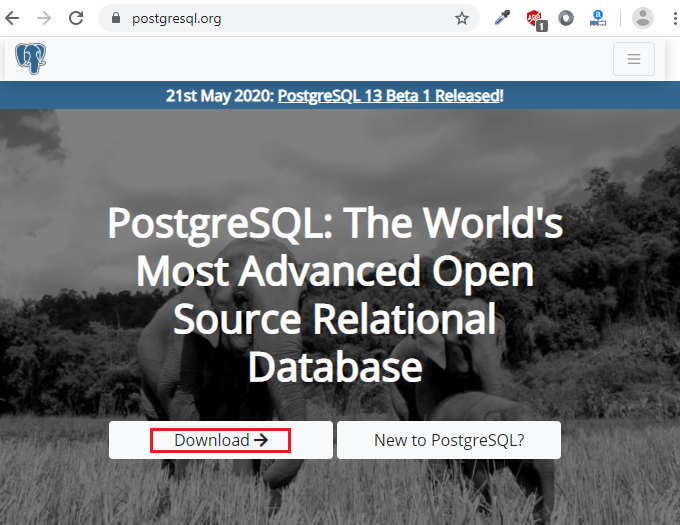Open the Chrome profile avatar menu
Viewport: 680px width, 525px height.
pyautogui.click(x=643, y=18)
